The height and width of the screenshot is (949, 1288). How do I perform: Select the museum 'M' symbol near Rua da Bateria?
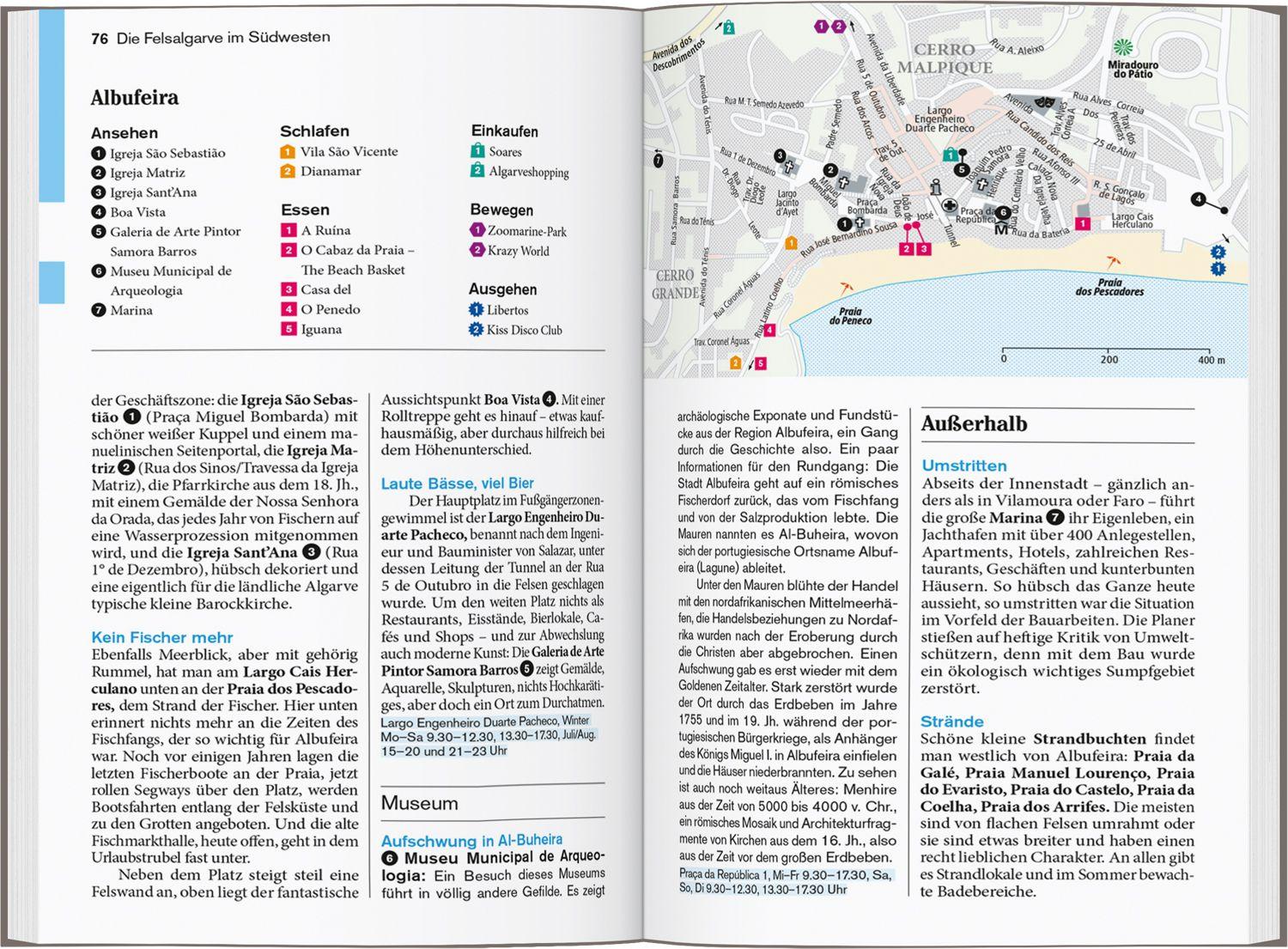click(1000, 229)
